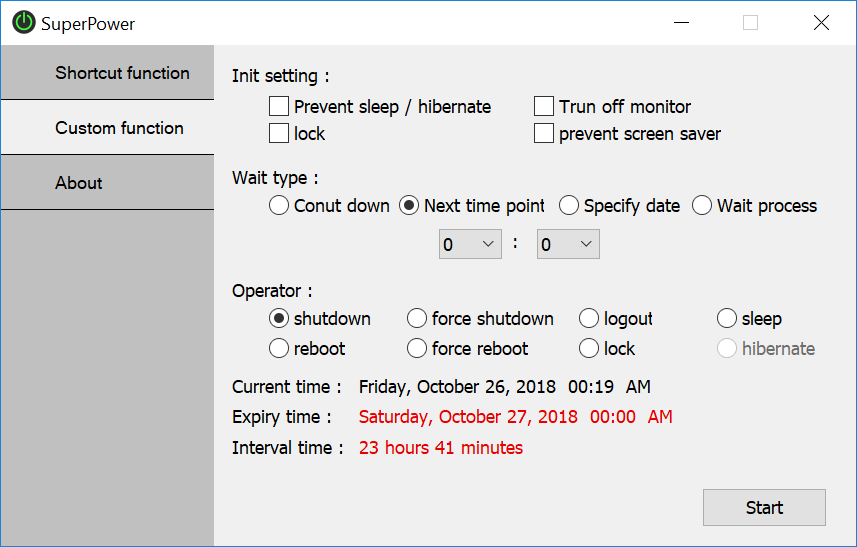Select the Wait process option
The height and width of the screenshot is (547, 857).
702,206
